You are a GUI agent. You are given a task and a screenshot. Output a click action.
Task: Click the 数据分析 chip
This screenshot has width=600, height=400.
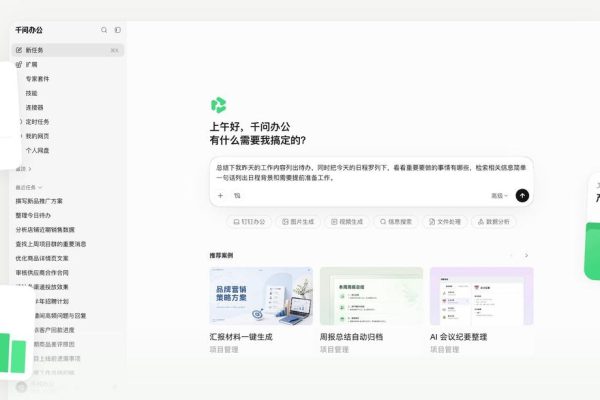[x=494, y=222]
